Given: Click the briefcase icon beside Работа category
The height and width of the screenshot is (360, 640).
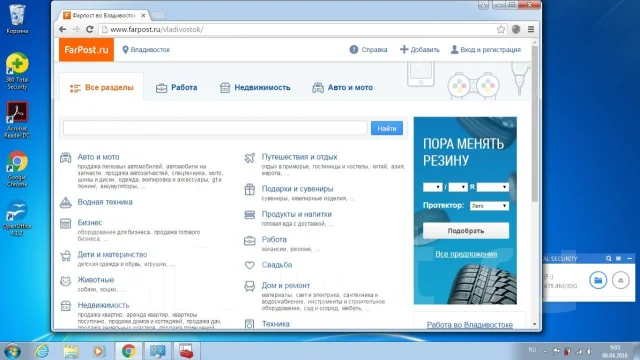Looking at the screenshot, I should coord(250,241).
